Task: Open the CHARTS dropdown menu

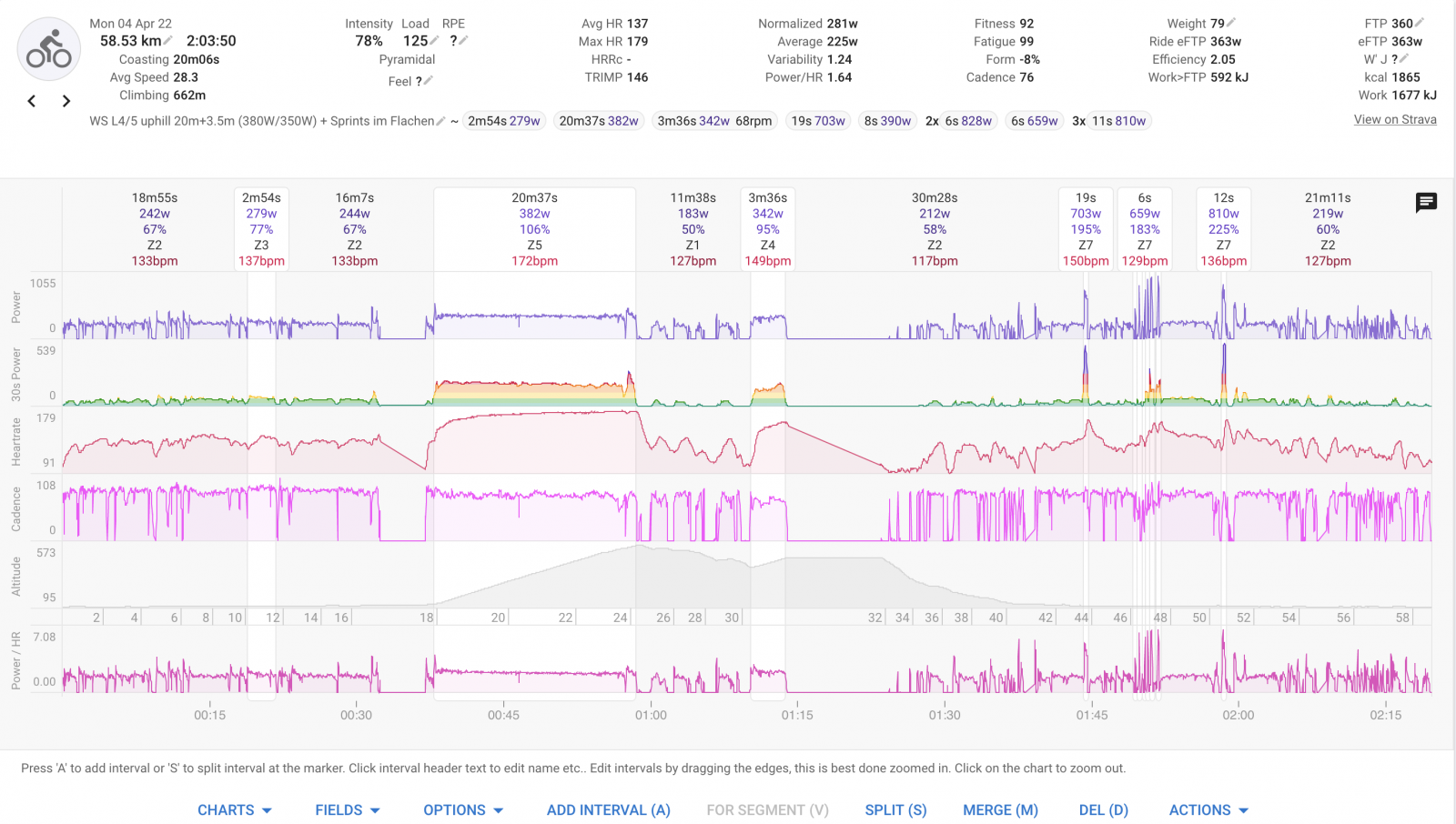Action: 235,809
